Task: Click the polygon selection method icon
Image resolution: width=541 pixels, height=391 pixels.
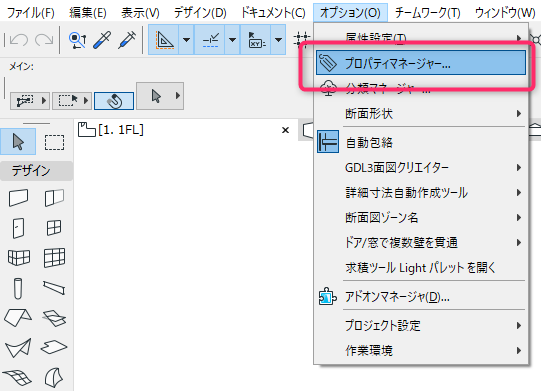Action: point(26,101)
